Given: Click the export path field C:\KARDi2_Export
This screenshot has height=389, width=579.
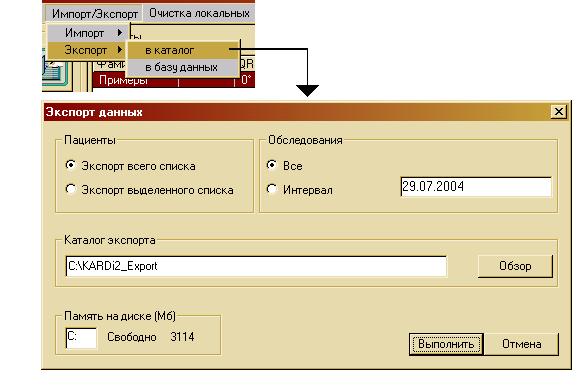Looking at the screenshot, I should point(256,266).
